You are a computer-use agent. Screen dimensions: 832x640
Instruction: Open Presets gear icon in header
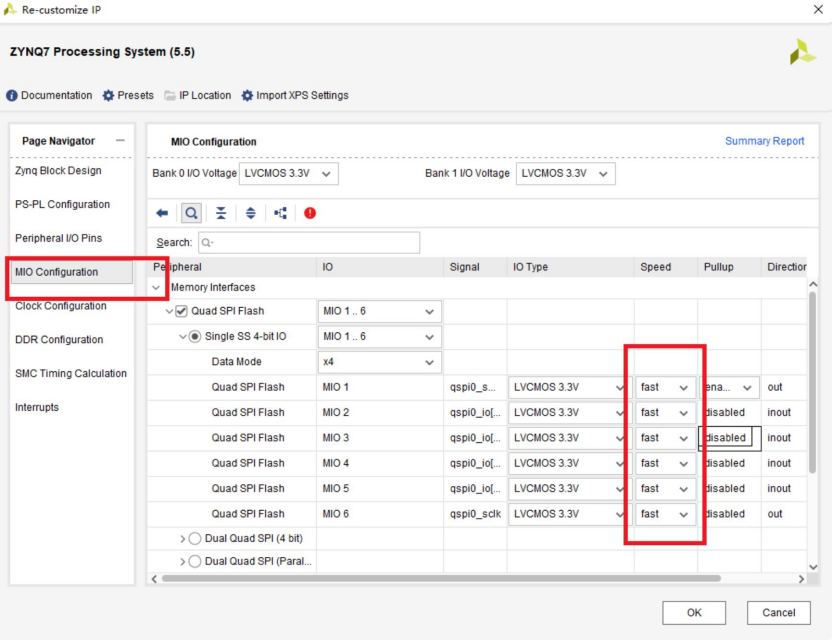point(109,96)
